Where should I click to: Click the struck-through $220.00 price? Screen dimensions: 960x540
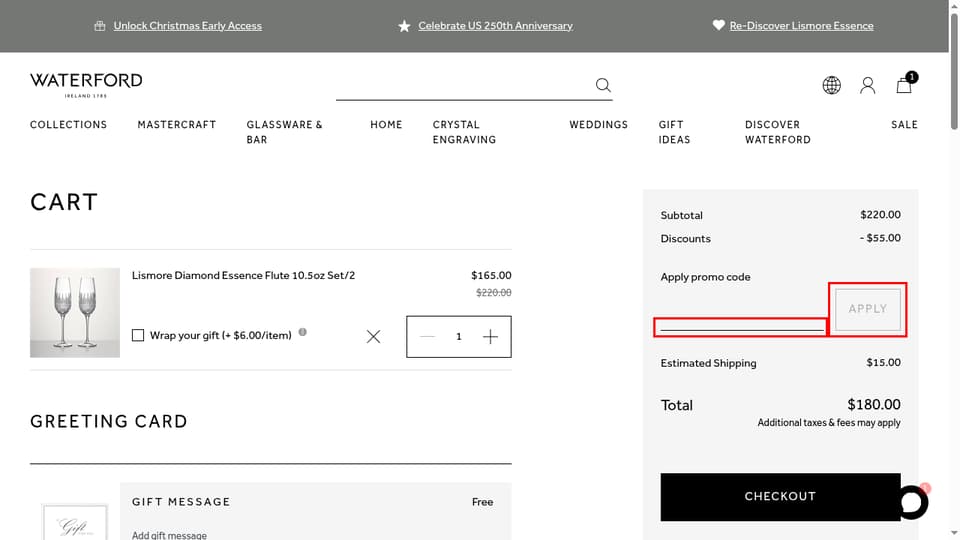click(x=493, y=293)
